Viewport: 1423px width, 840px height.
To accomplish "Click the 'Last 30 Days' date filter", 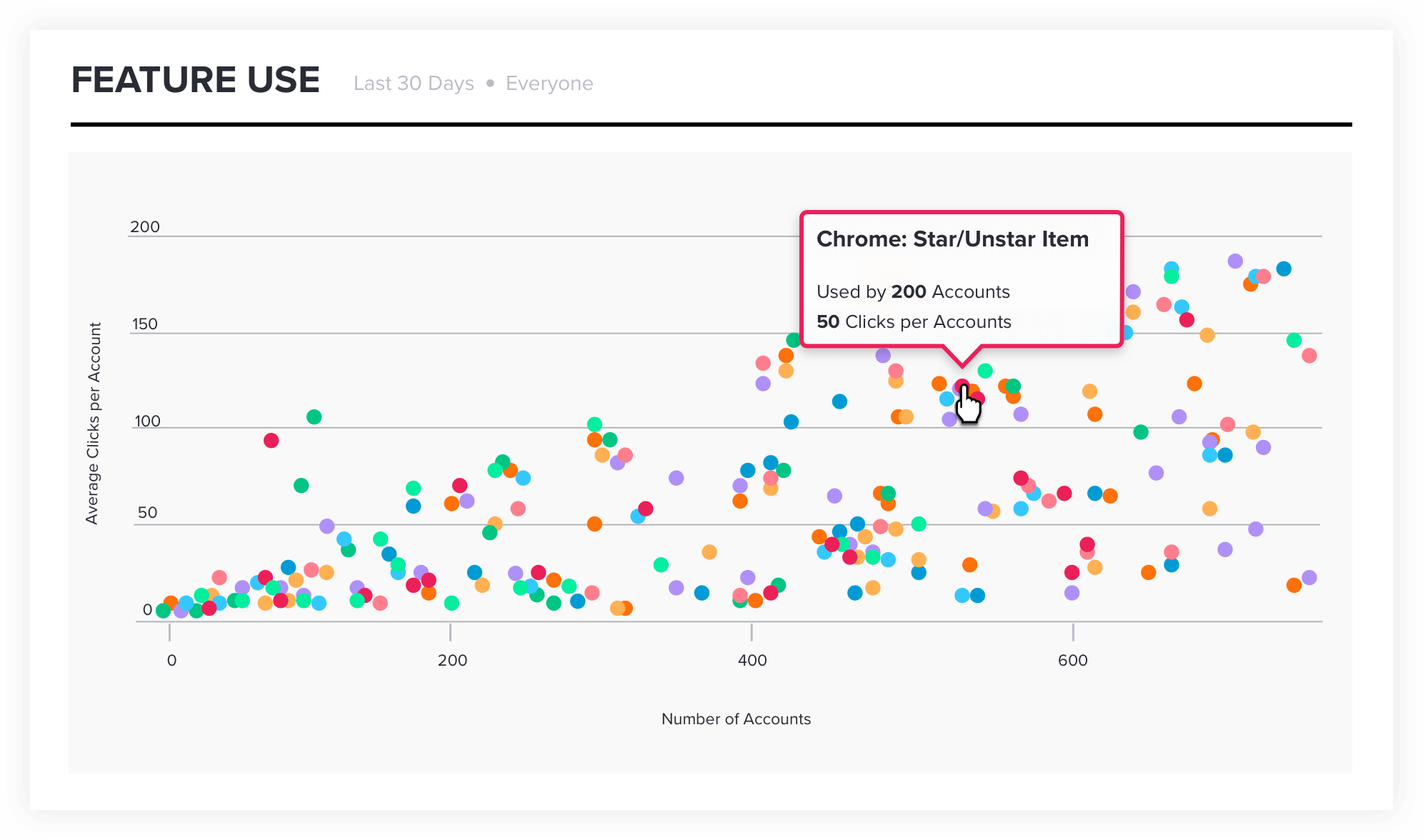I will coord(414,84).
